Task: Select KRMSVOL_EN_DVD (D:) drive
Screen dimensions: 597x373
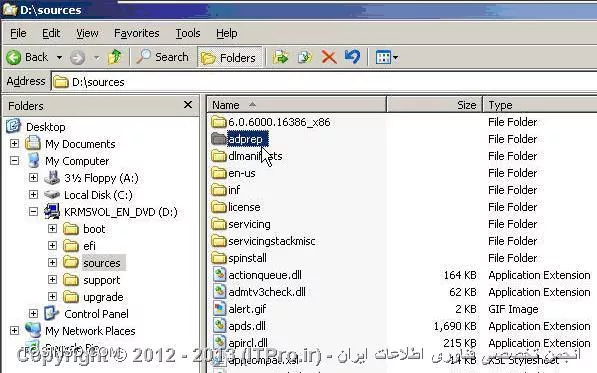Action: click(x=121, y=212)
